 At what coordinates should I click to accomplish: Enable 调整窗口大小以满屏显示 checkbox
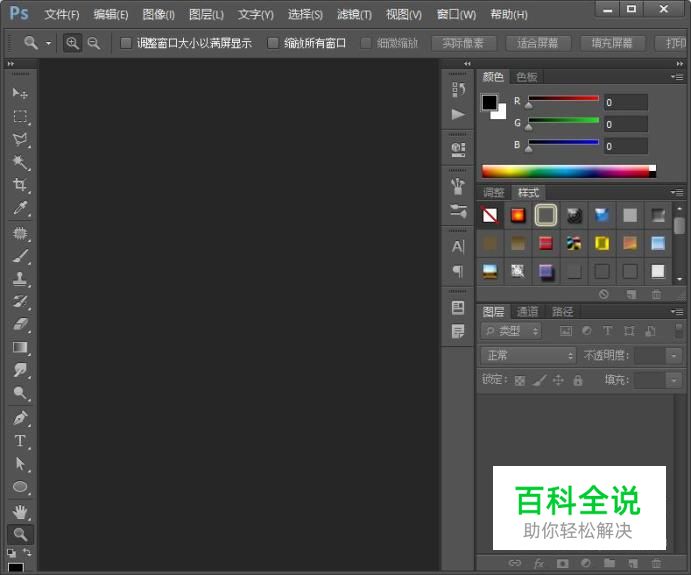pos(126,43)
